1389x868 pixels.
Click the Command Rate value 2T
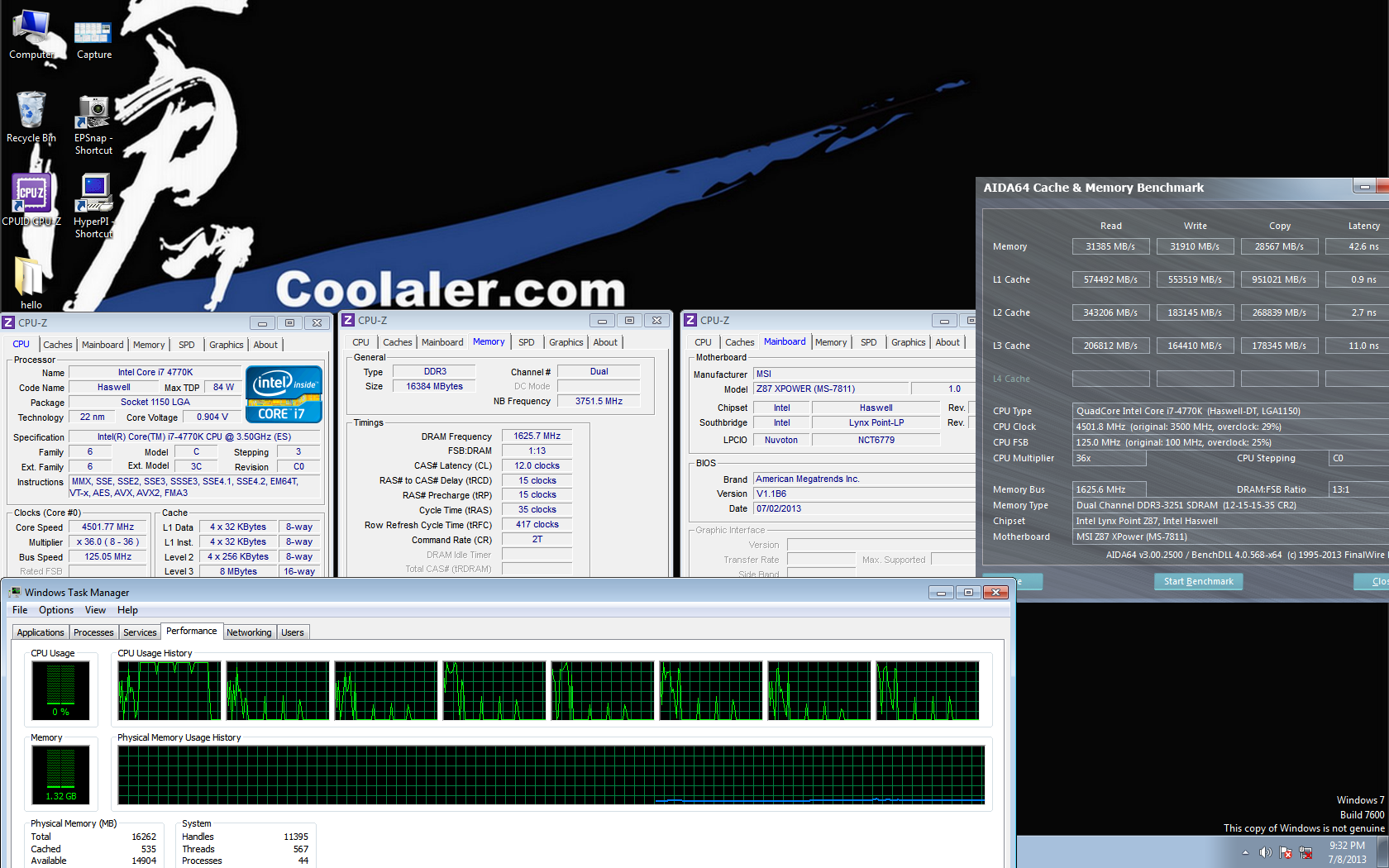point(537,539)
